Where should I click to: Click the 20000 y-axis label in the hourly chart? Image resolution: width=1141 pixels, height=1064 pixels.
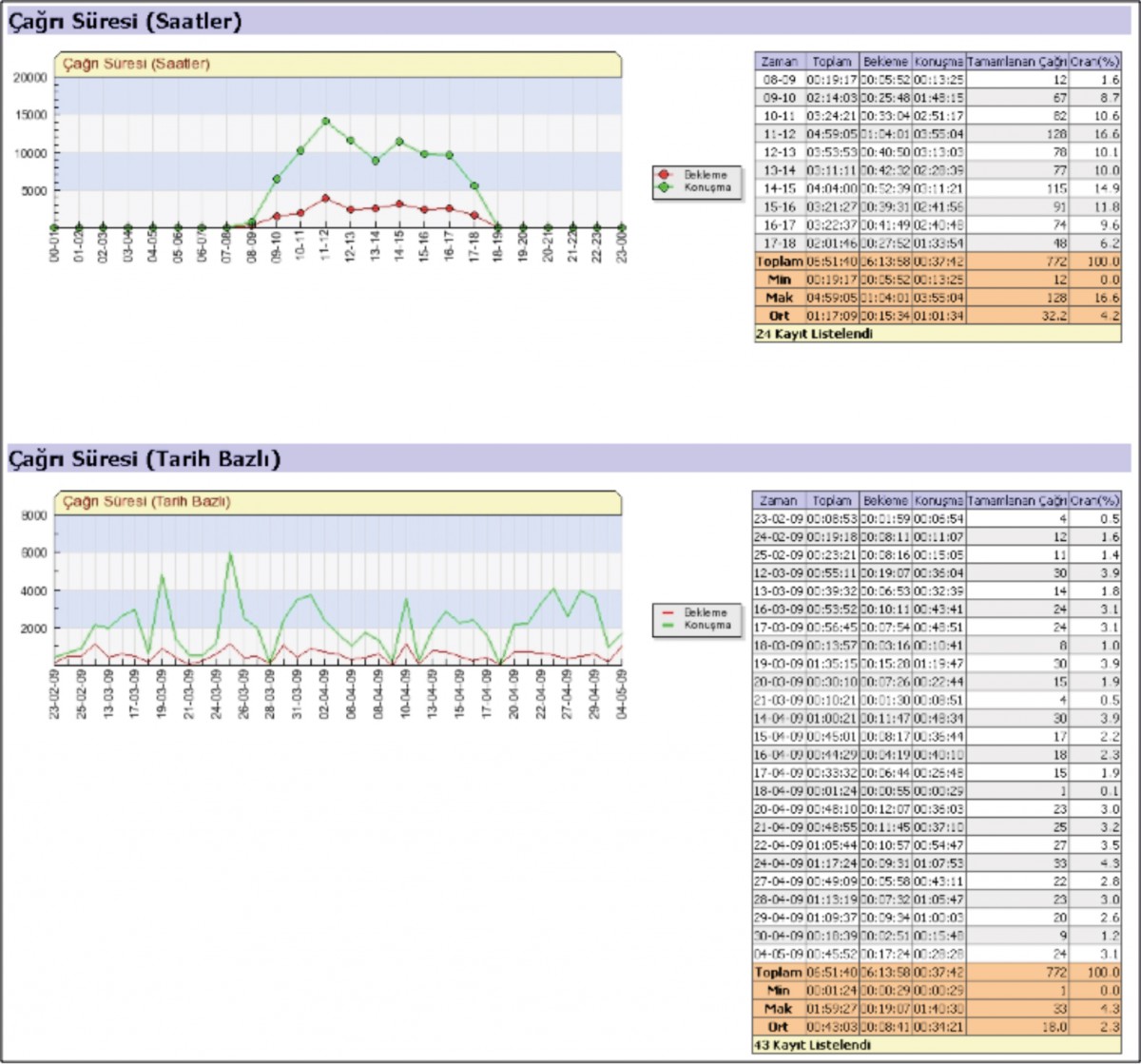pyautogui.click(x=30, y=78)
